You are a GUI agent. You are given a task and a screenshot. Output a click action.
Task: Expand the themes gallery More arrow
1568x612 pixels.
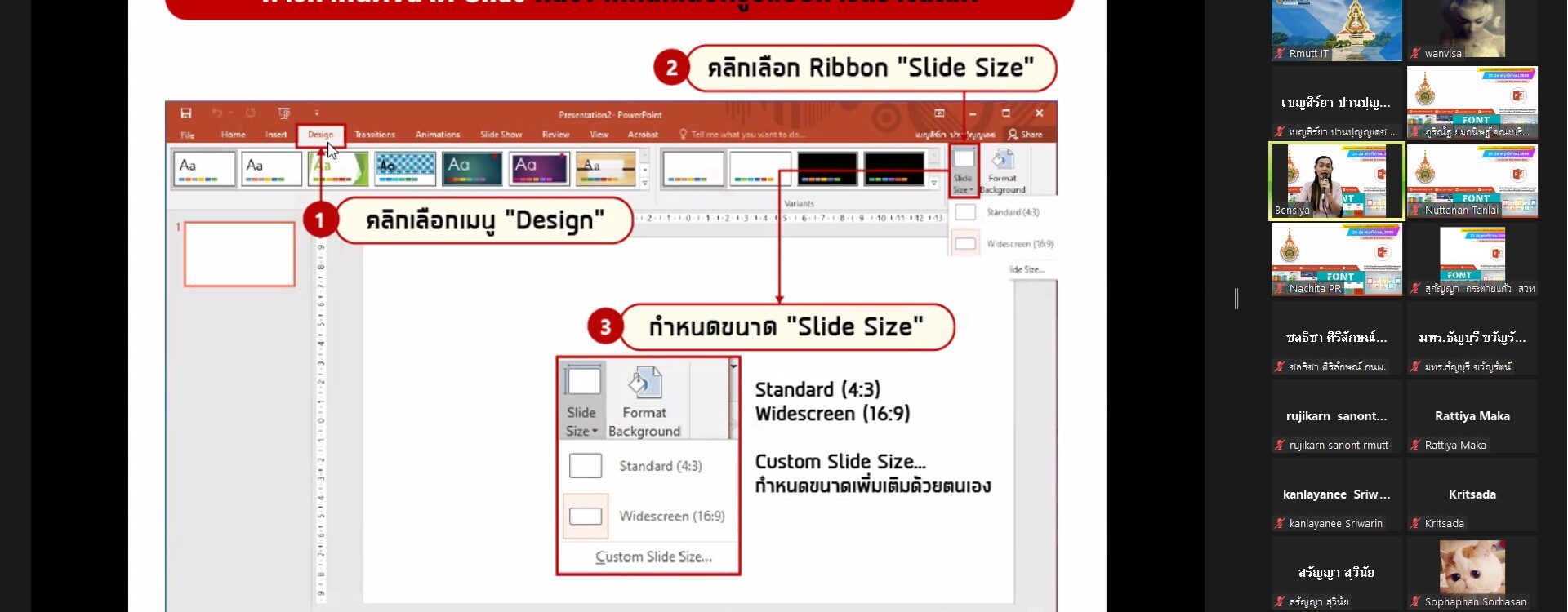(645, 184)
